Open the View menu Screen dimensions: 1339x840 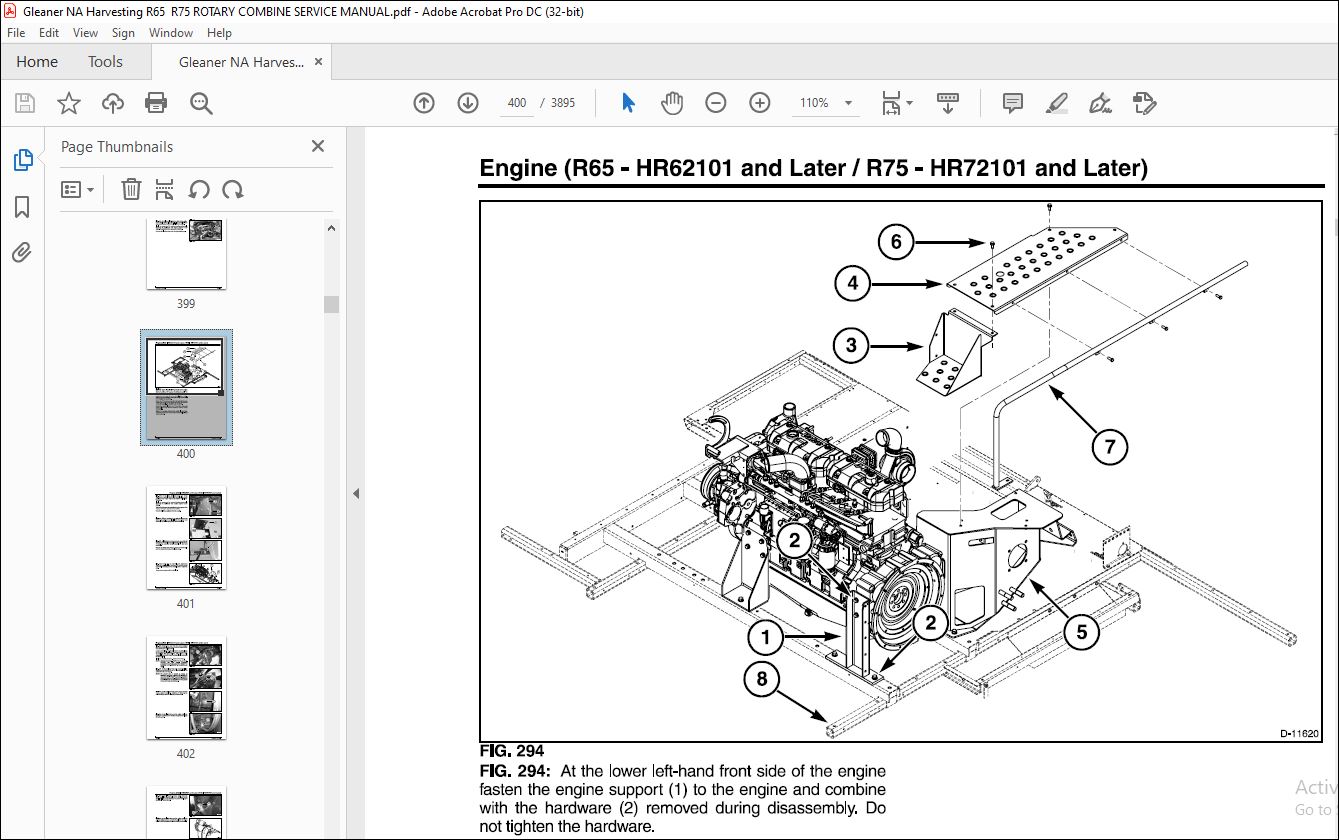click(x=86, y=33)
